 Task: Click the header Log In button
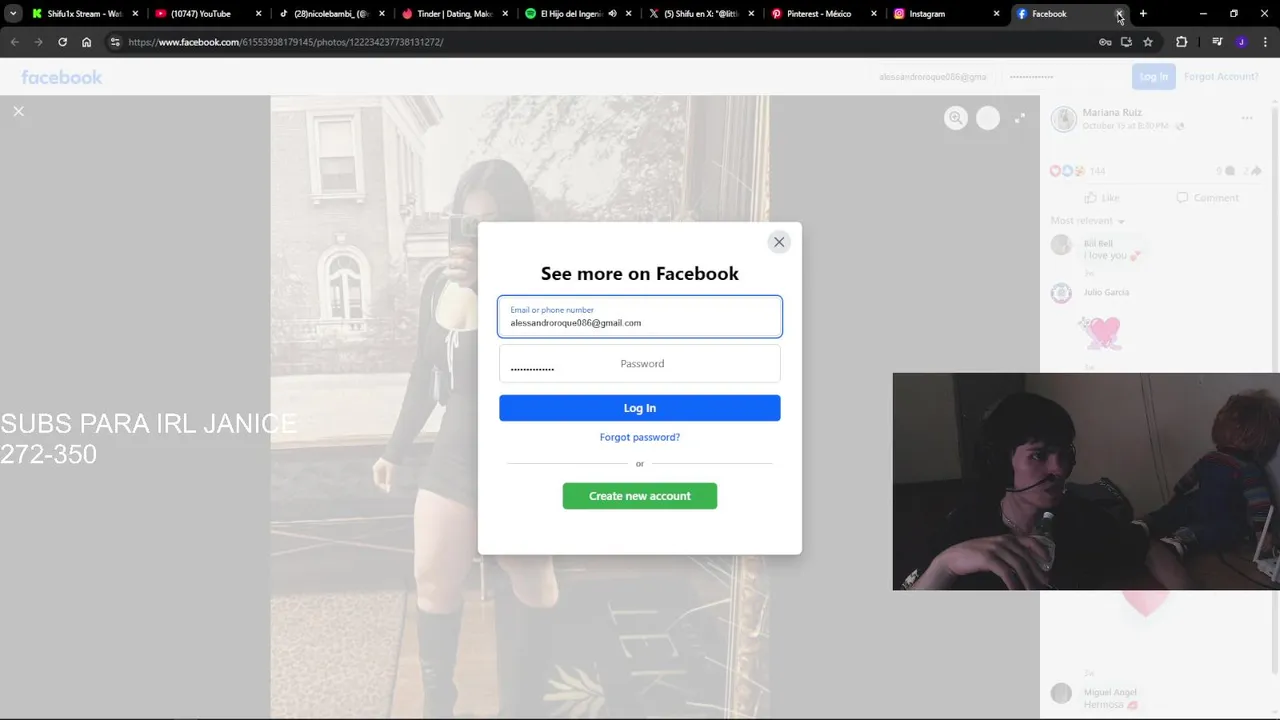(1153, 77)
